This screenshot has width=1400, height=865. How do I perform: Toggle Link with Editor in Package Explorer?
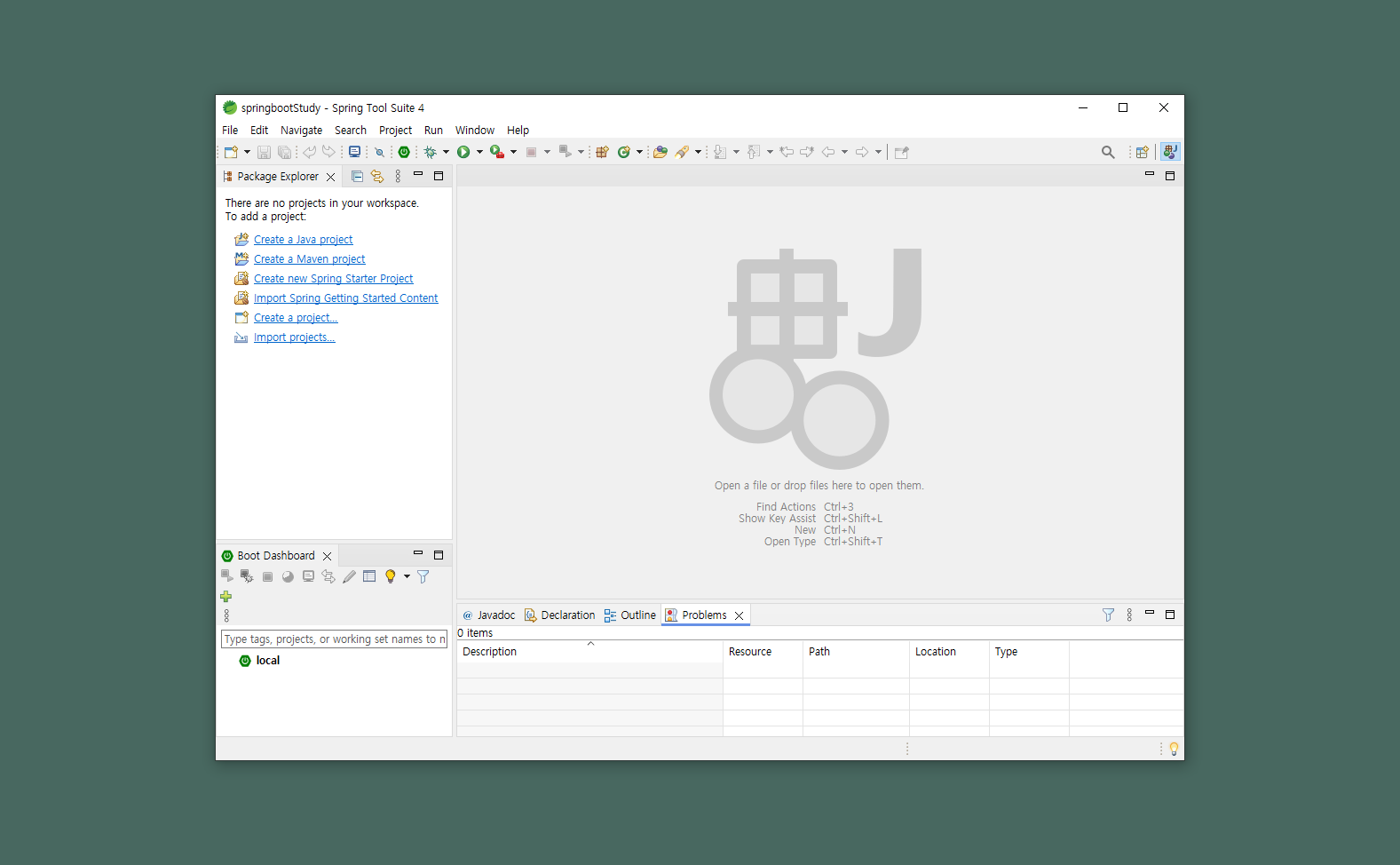coord(377,176)
